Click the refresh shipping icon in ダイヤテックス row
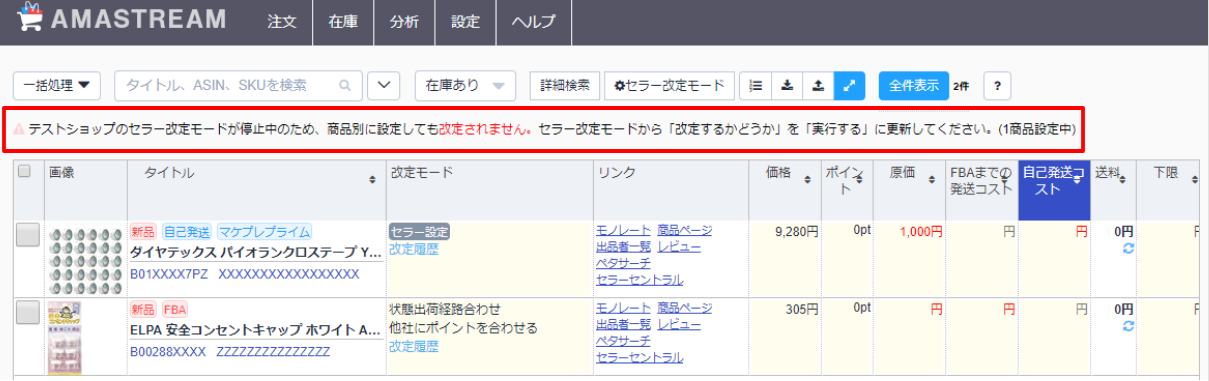The height and width of the screenshot is (381, 1209). click(1128, 247)
